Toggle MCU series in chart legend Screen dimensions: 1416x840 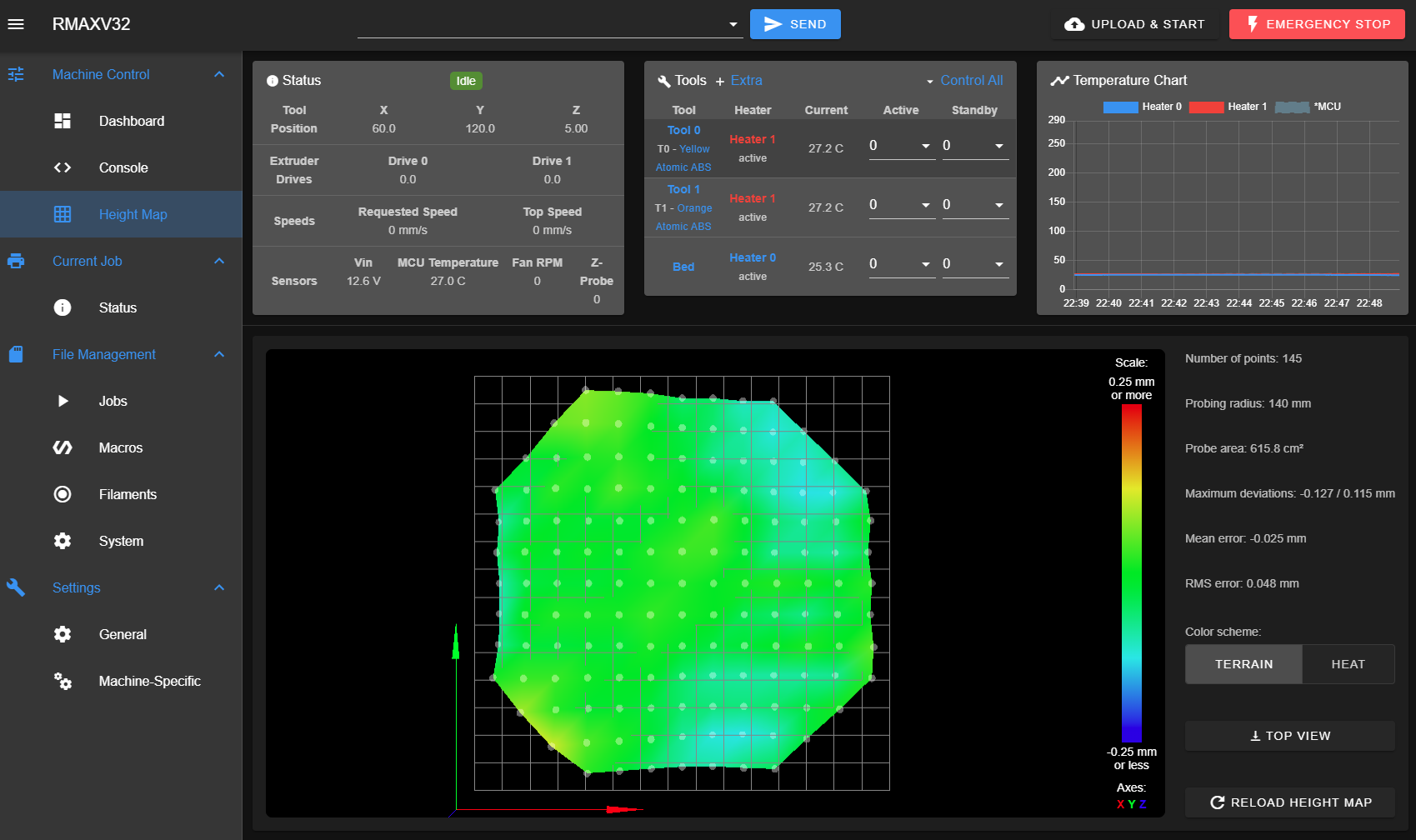point(1308,107)
